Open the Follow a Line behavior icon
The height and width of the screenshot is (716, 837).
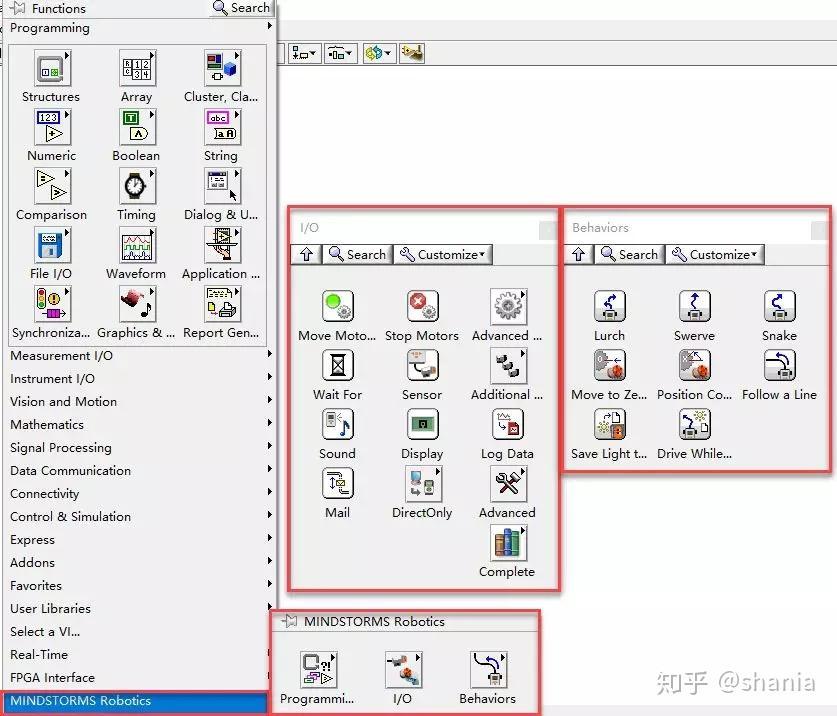(779, 366)
